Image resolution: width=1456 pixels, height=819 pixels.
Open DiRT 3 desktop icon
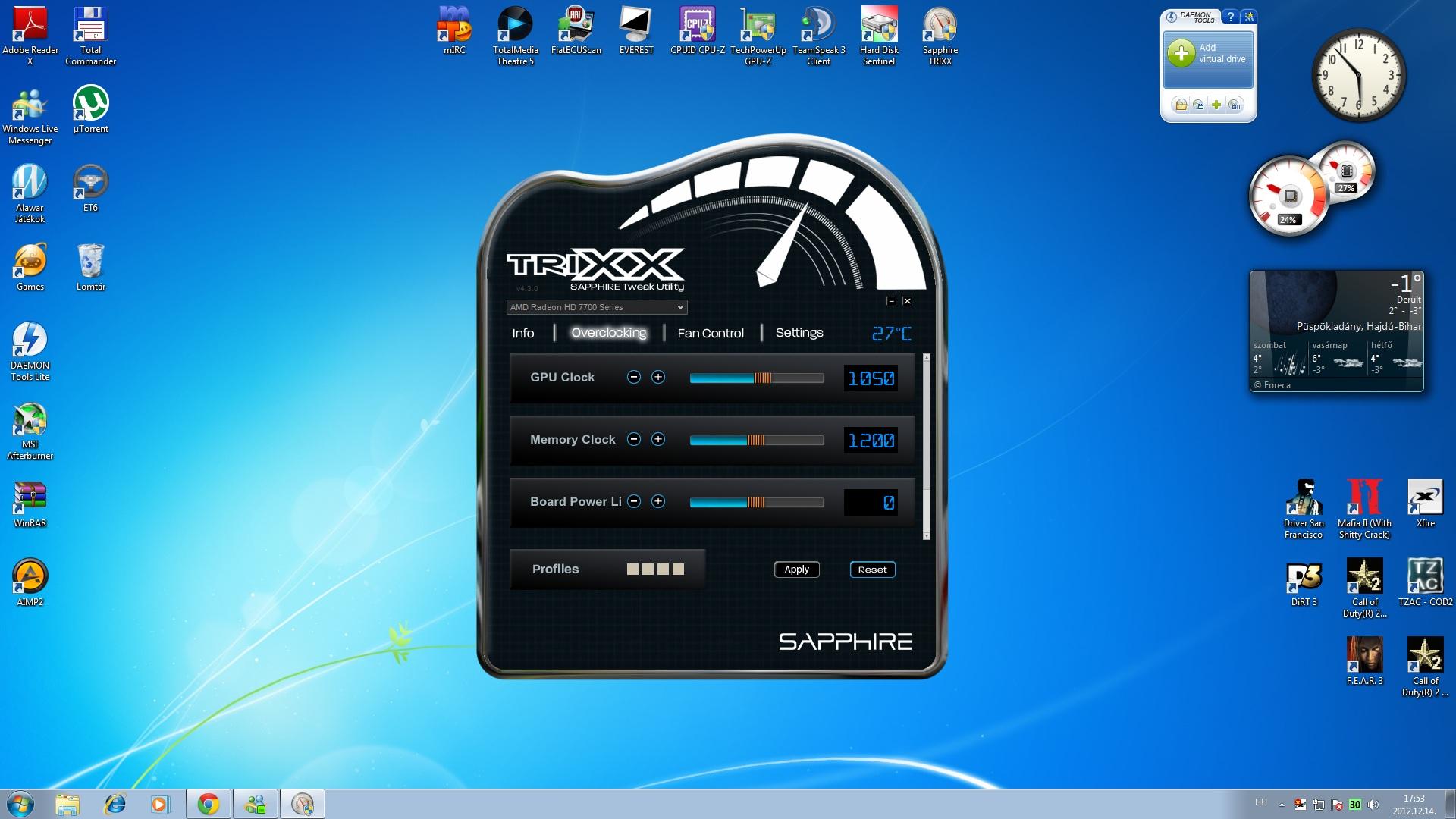1304,582
